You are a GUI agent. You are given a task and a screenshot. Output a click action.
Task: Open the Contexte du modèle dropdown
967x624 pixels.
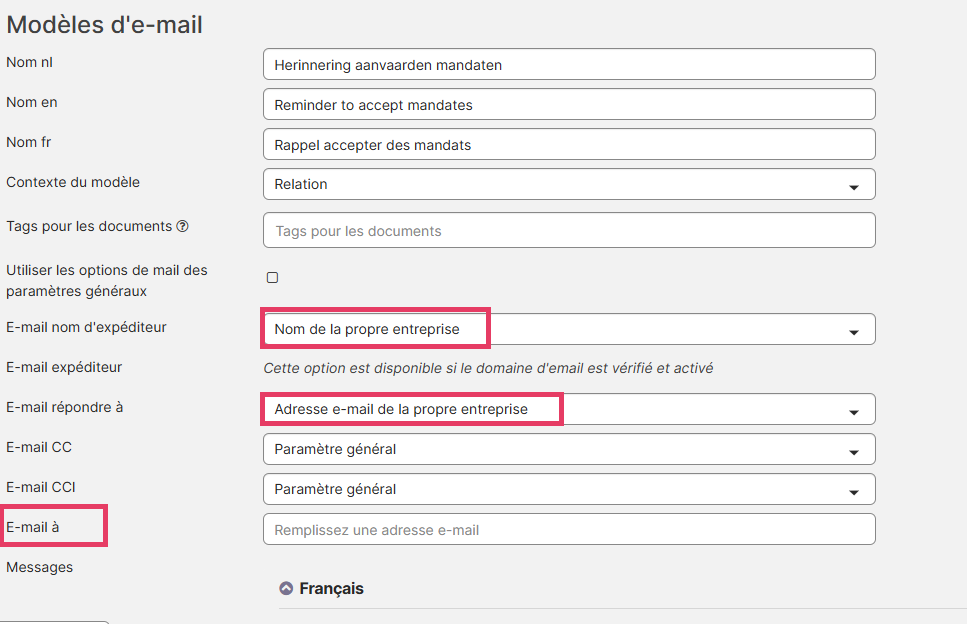click(x=569, y=184)
